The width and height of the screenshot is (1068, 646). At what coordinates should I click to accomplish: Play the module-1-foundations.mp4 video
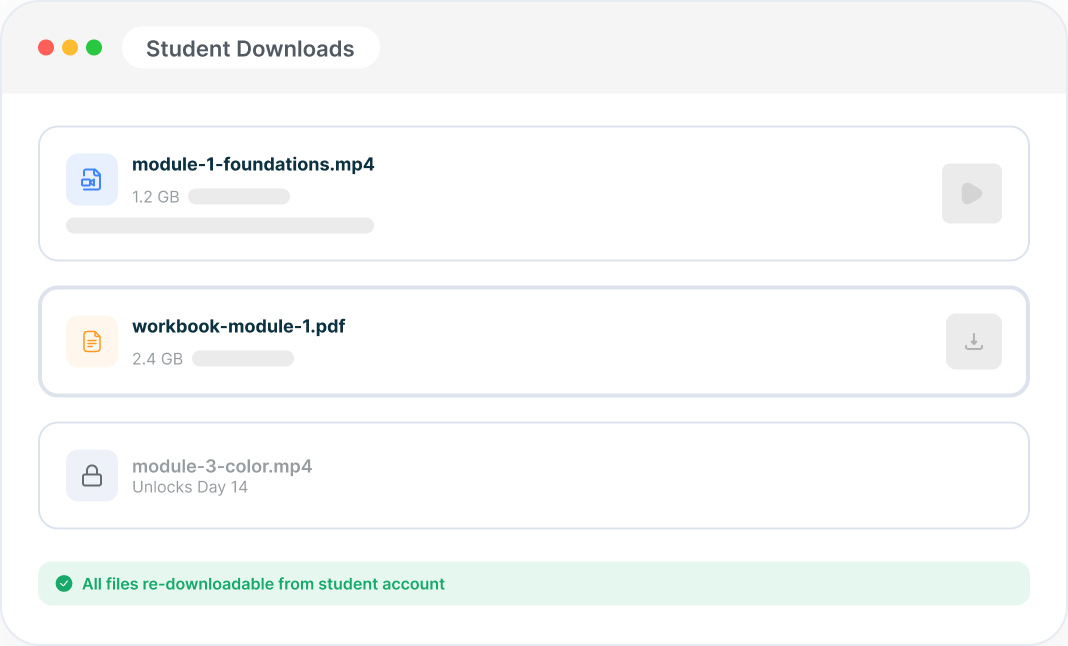972,194
